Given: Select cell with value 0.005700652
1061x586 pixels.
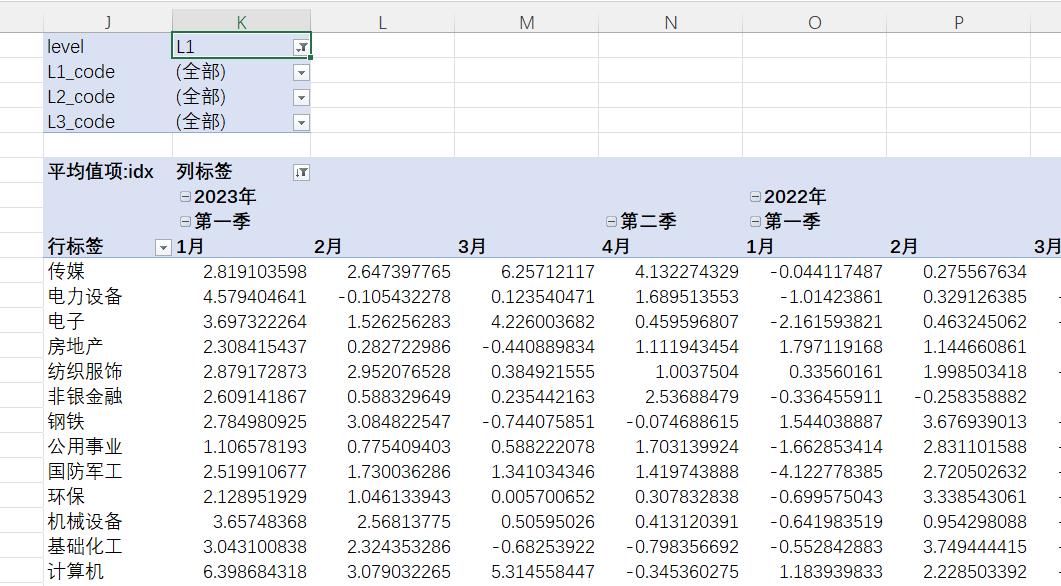Looking at the screenshot, I should pyautogui.click(x=526, y=497).
